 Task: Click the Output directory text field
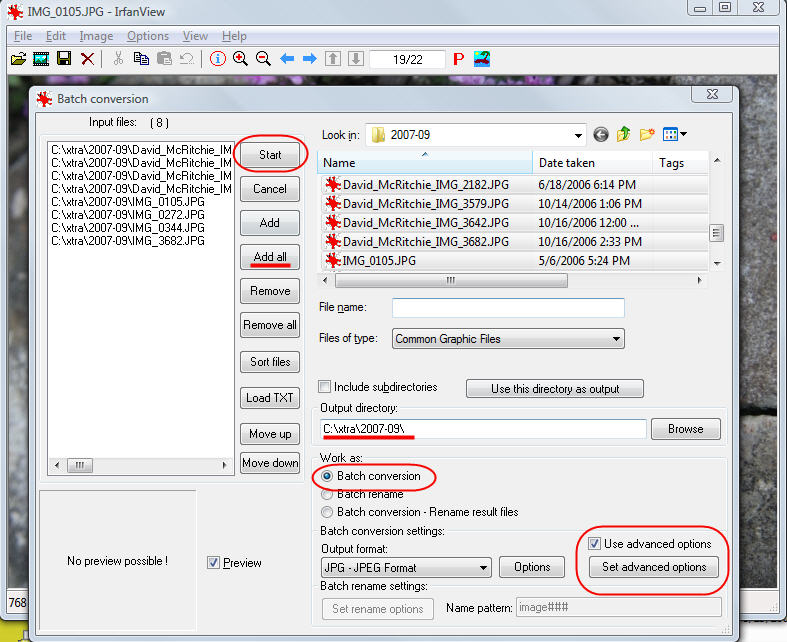pos(483,429)
